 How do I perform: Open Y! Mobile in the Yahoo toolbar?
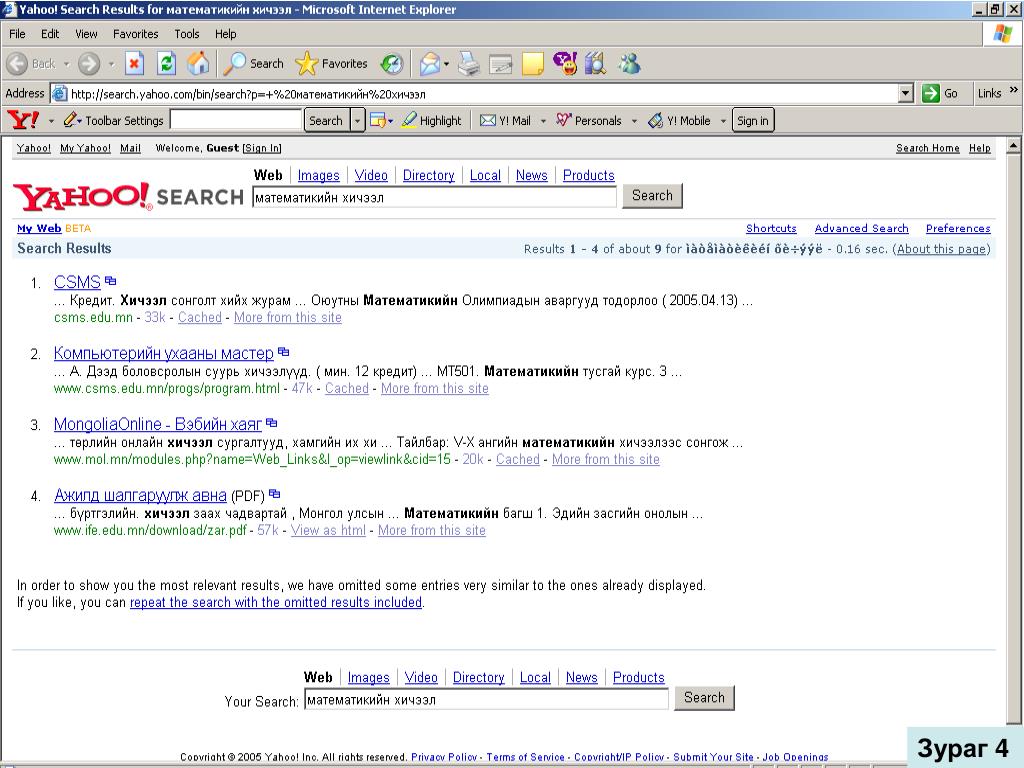click(679, 120)
